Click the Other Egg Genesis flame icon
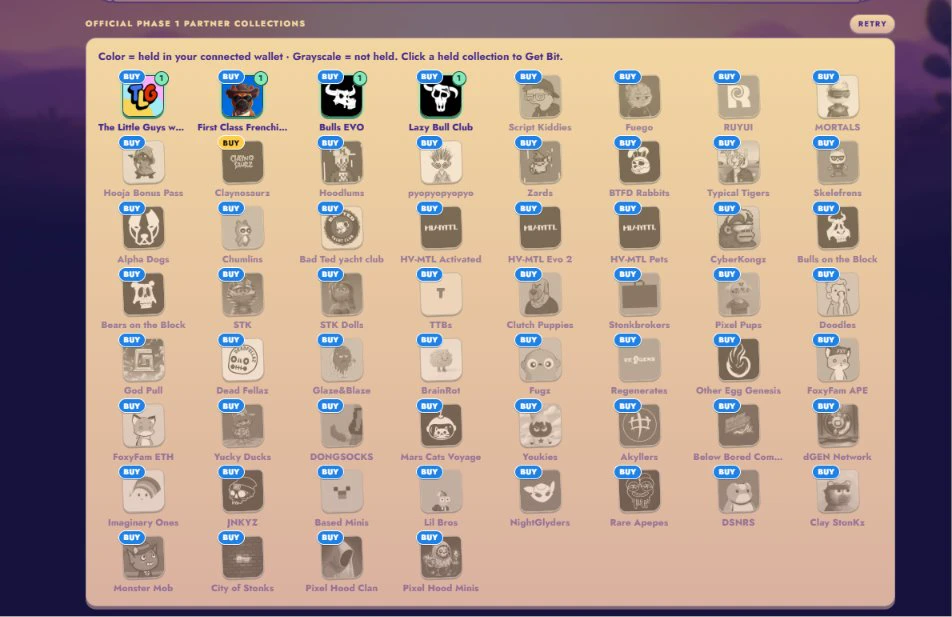The width and height of the screenshot is (952, 617). tap(738, 360)
